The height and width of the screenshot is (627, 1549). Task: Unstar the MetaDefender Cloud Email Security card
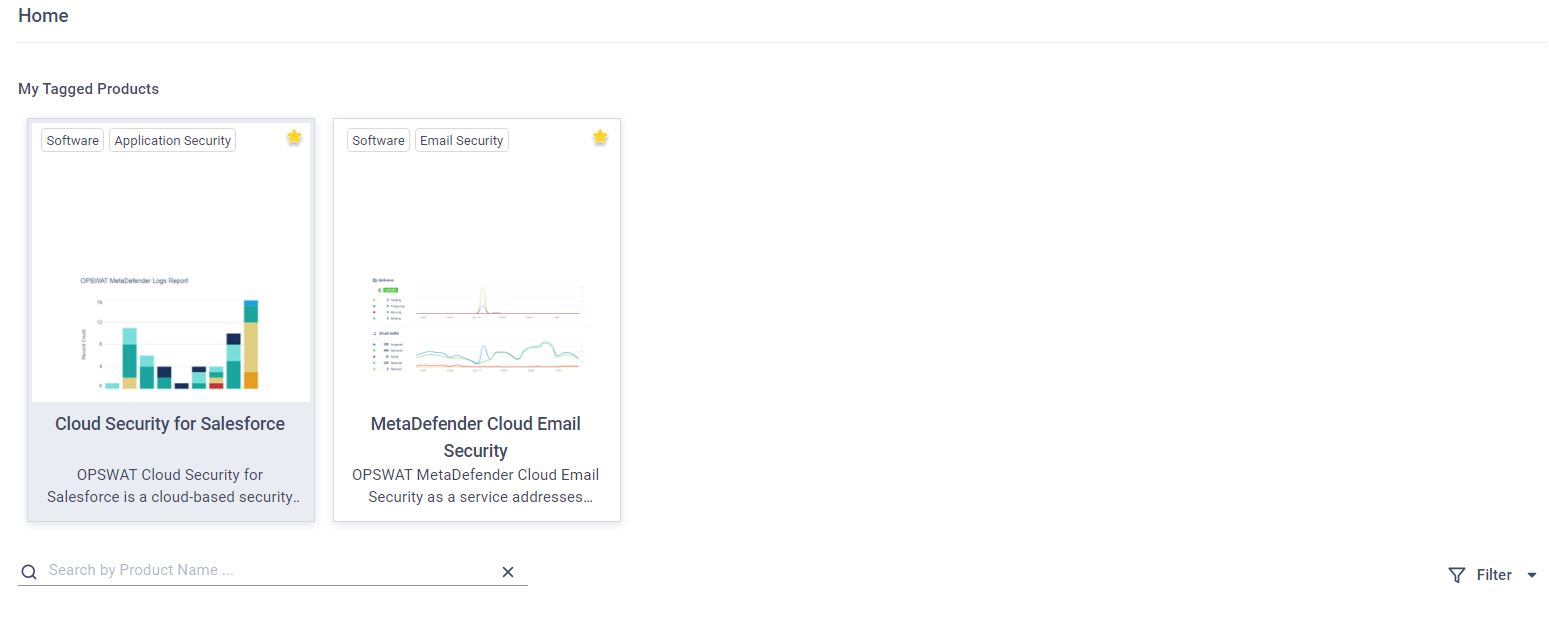tap(600, 138)
